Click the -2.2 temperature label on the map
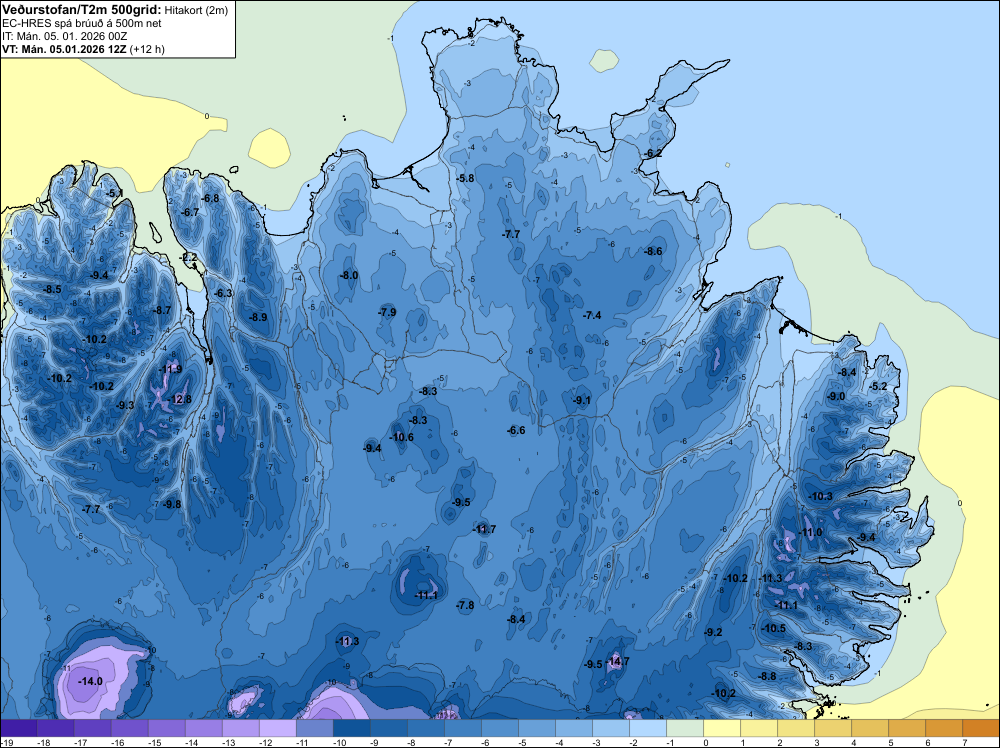The width and height of the screenshot is (1000, 748). (x=188, y=258)
